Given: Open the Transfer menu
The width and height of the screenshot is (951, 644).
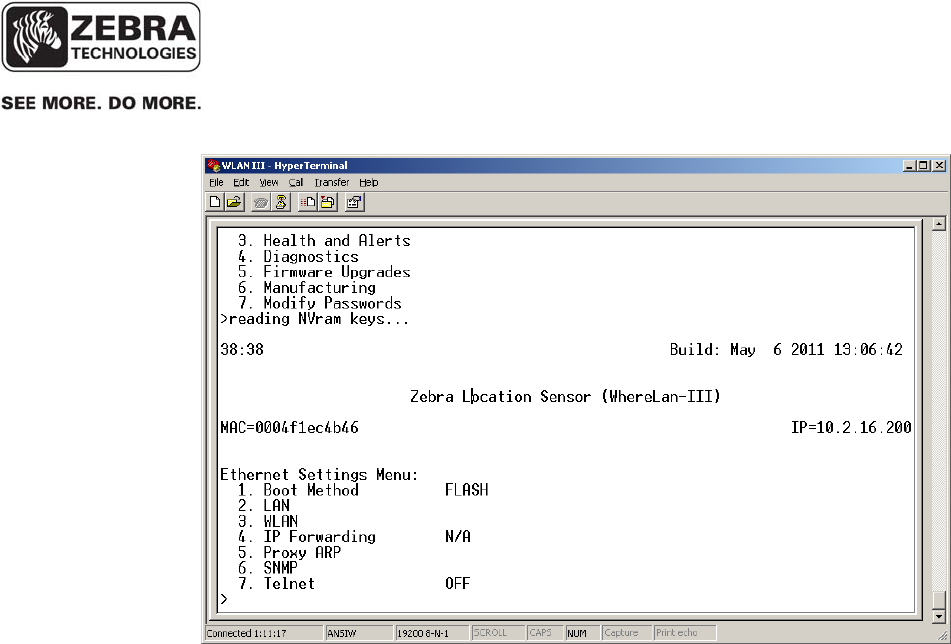Looking at the screenshot, I should point(332,183).
